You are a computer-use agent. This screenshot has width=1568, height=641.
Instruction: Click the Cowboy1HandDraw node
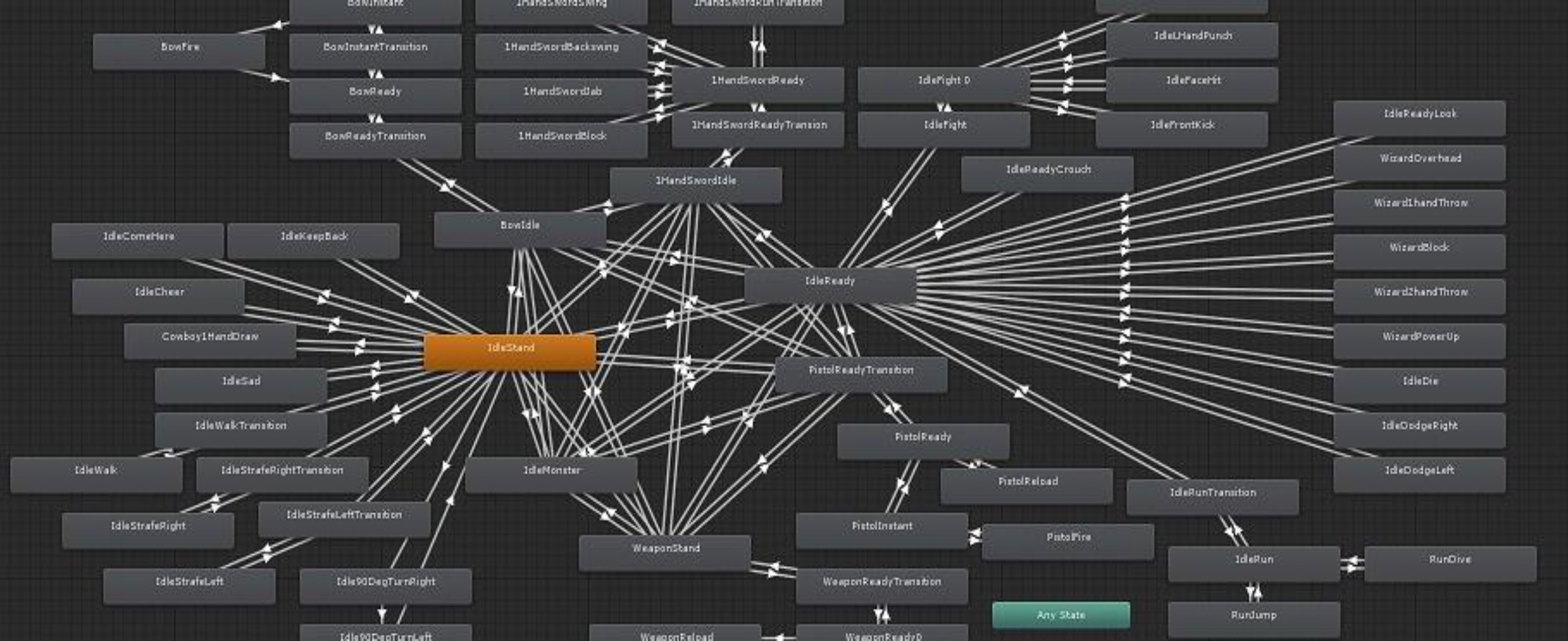[210, 341]
